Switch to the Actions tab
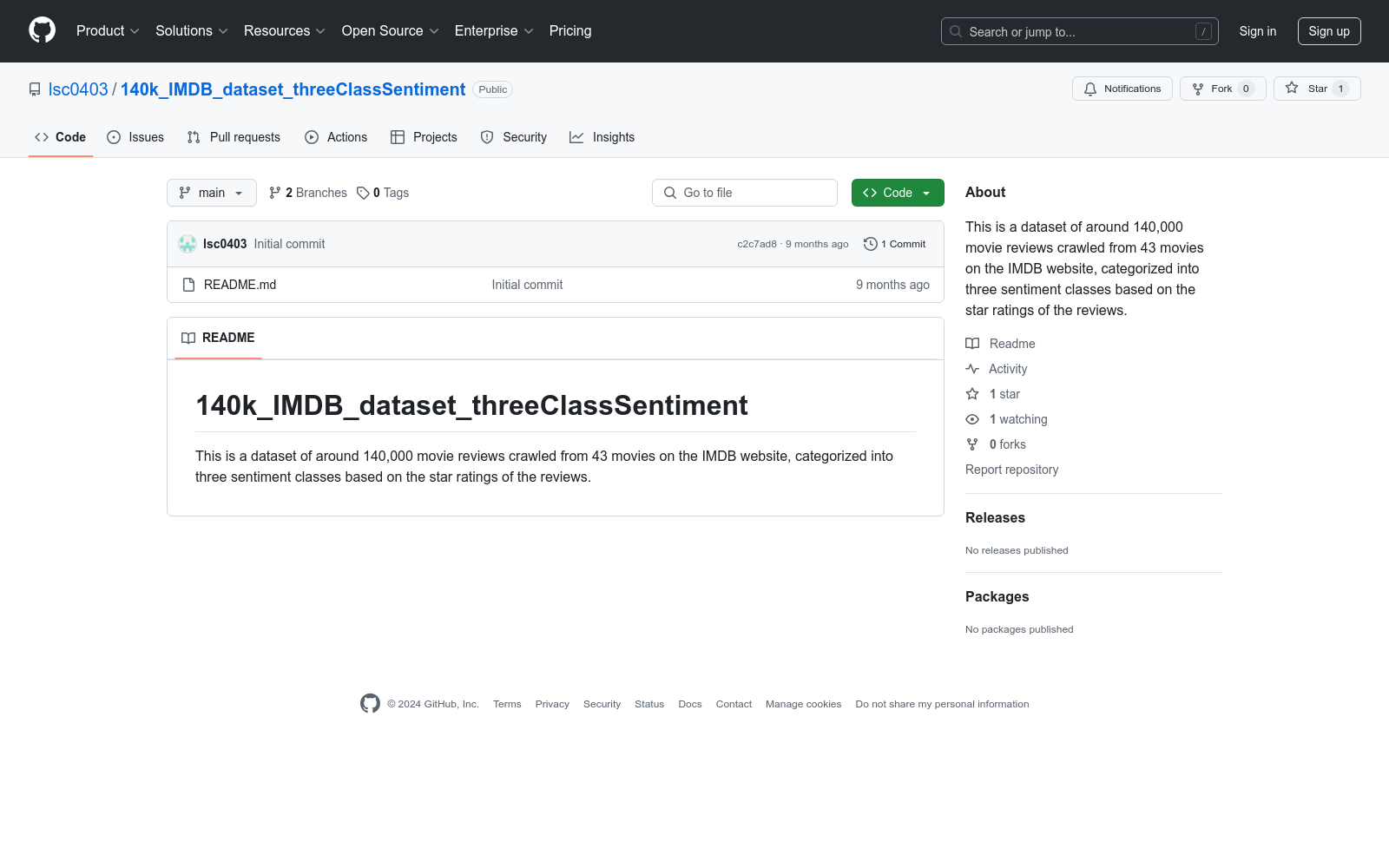The height and width of the screenshot is (868, 1389). pyautogui.click(x=336, y=137)
